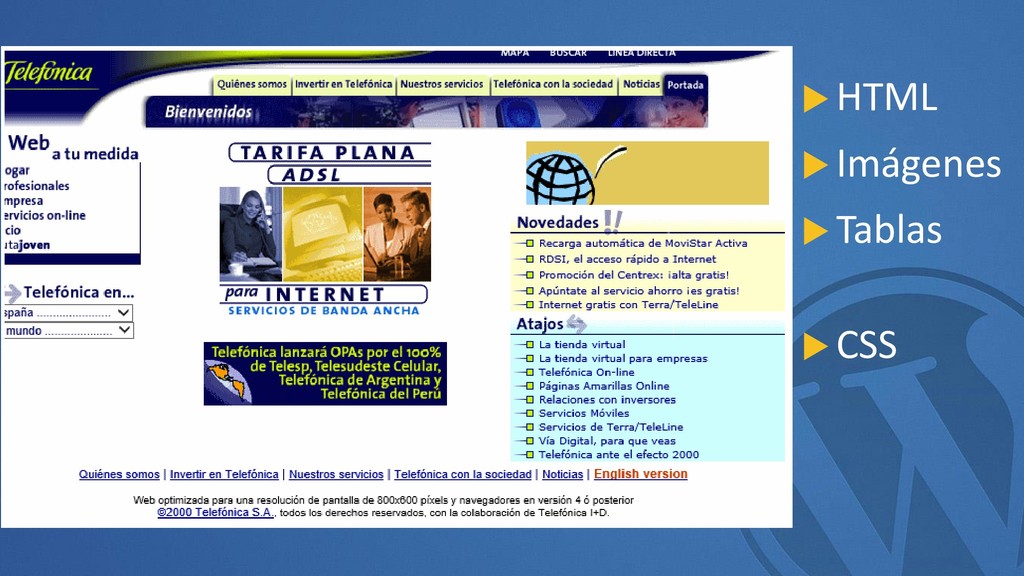Open Telefónica con la sociedad tab
This screenshot has width=1024, height=576.
(x=552, y=84)
